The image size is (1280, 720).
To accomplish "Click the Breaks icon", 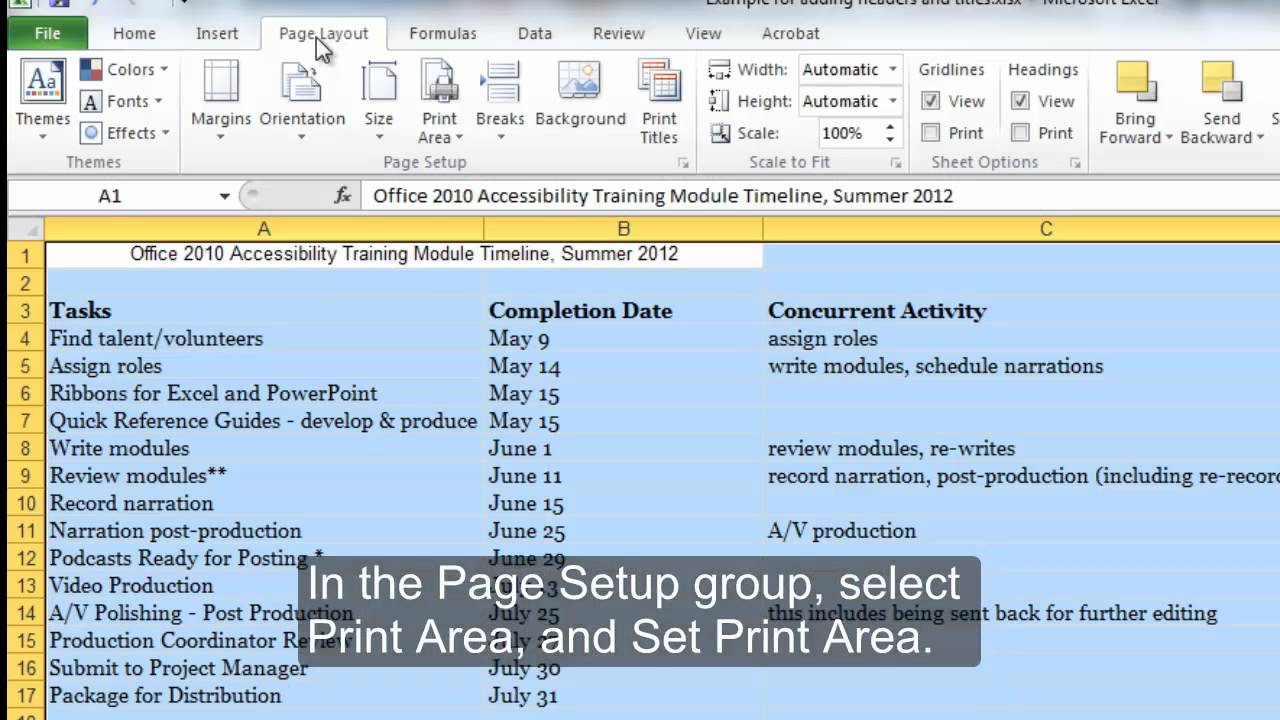I will click(x=499, y=82).
